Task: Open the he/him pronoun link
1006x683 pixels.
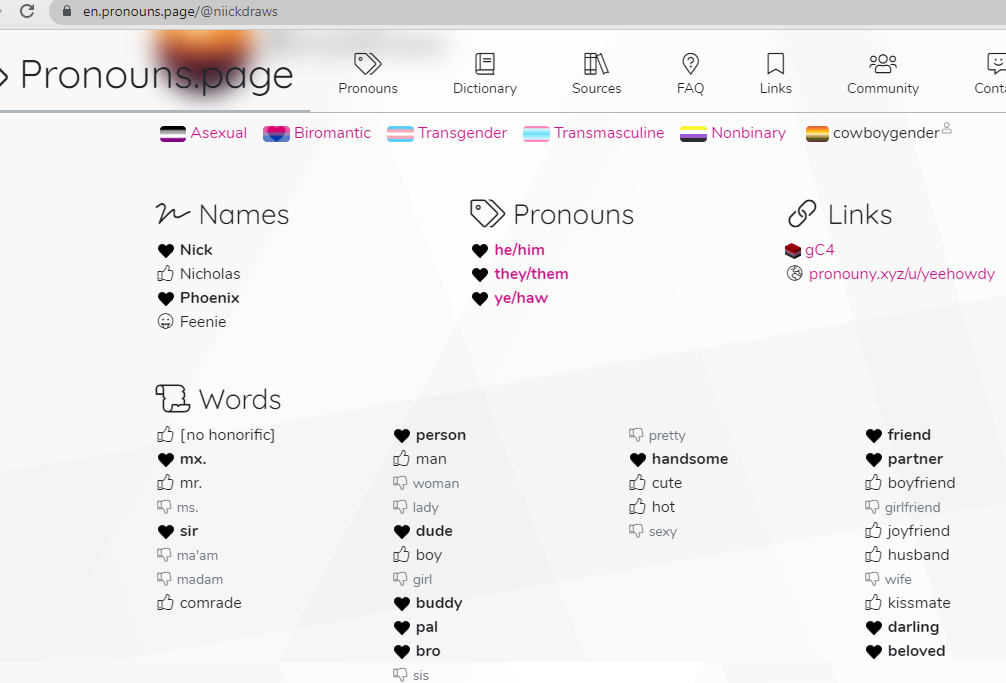Action: pyautogui.click(x=519, y=250)
